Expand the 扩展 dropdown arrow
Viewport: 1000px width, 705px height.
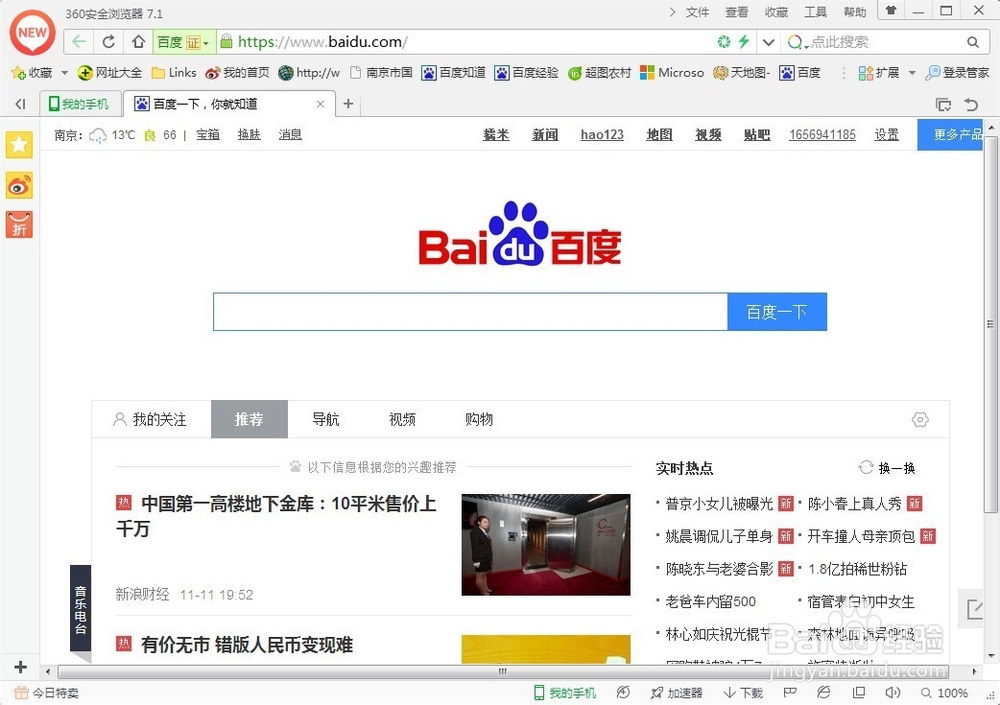912,73
